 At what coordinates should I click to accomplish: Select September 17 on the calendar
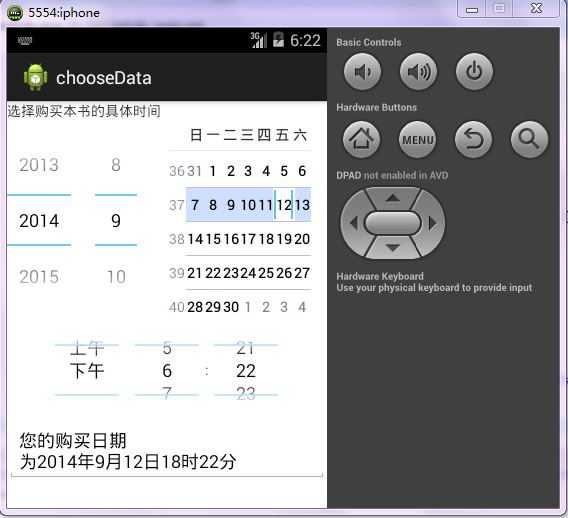point(248,239)
